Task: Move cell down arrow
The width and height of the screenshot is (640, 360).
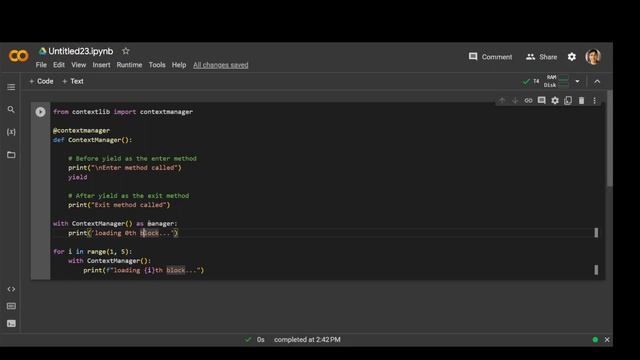Action: coord(515,100)
